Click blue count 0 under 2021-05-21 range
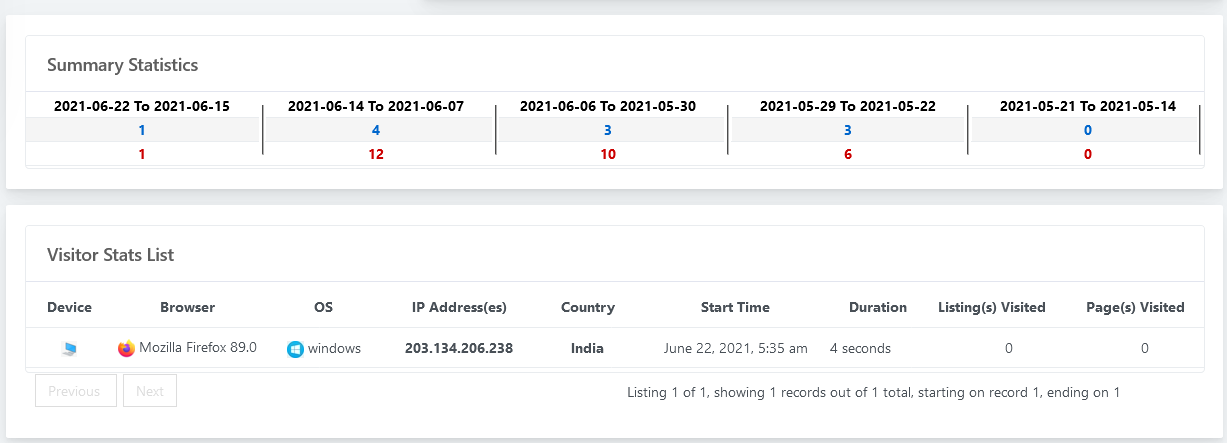This screenshot has height=443, width=1227. 1087,130
